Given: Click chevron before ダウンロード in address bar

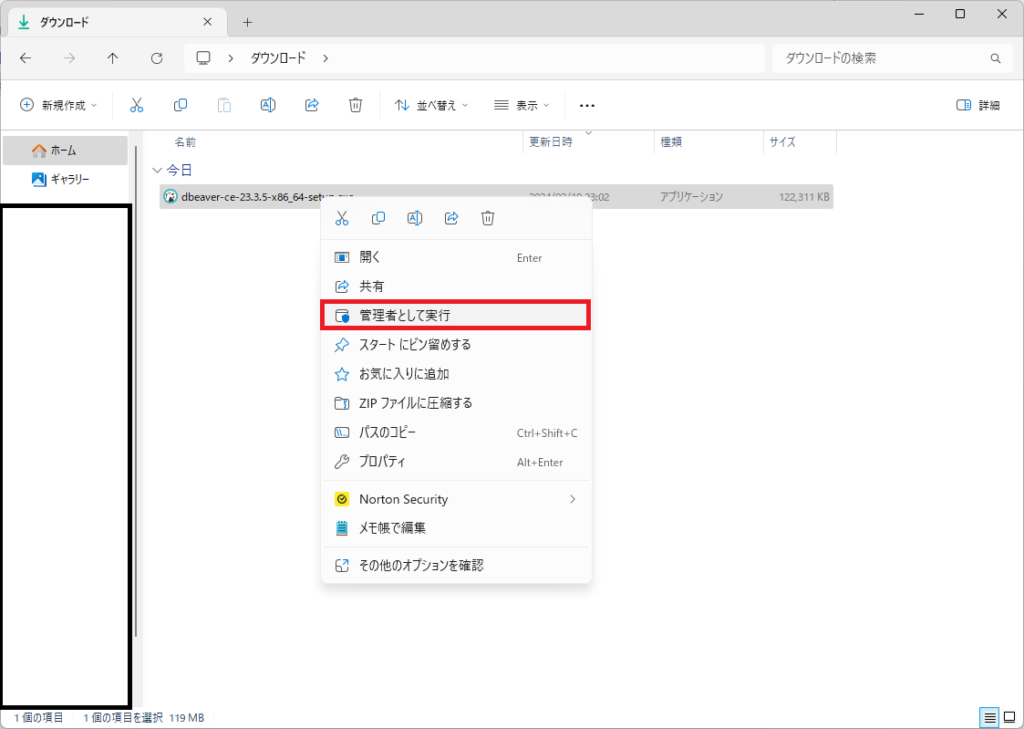Looking at the screenshot, I should coord(231,58).
